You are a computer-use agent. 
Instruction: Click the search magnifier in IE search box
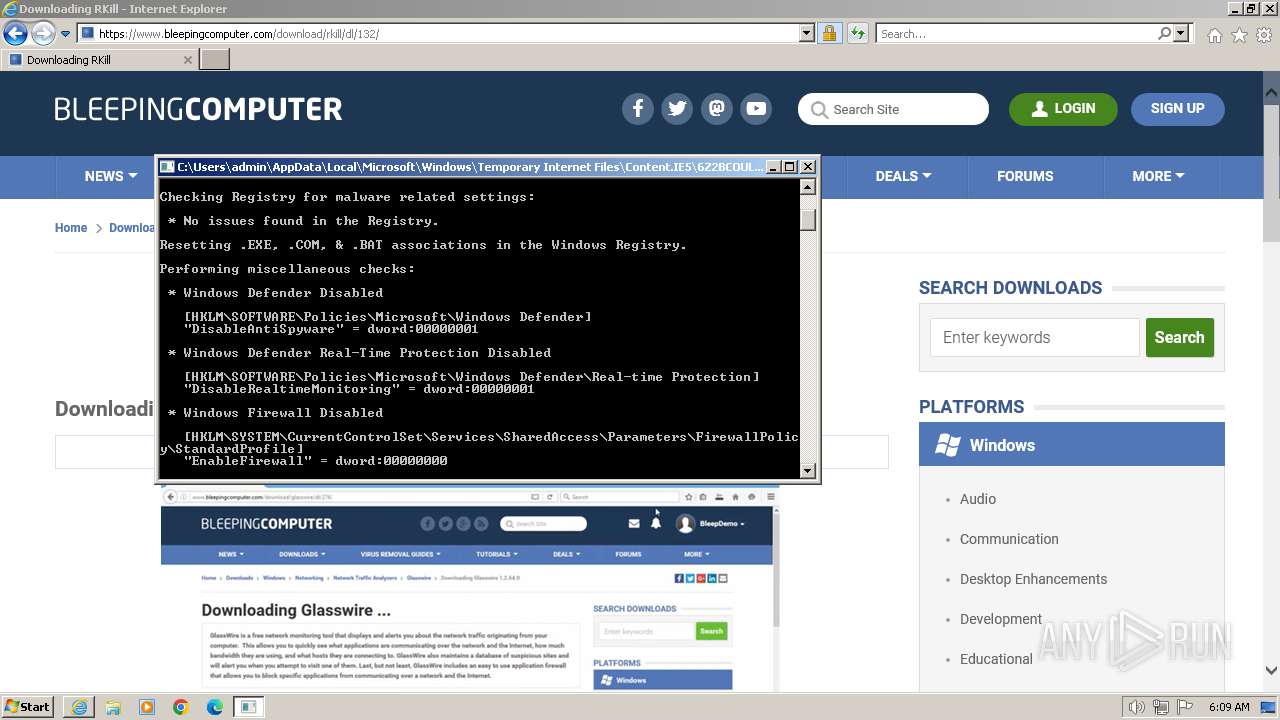coord(1164,33)
